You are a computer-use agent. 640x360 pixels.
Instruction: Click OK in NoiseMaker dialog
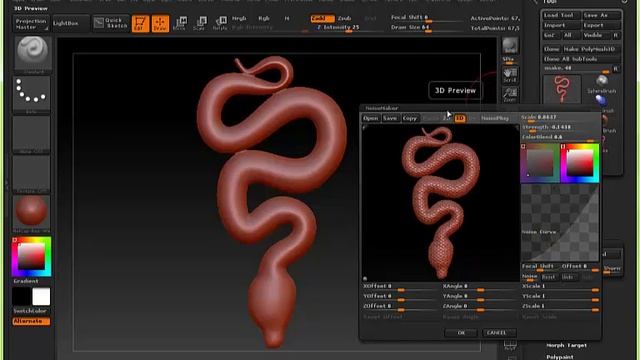click(461, 333)
